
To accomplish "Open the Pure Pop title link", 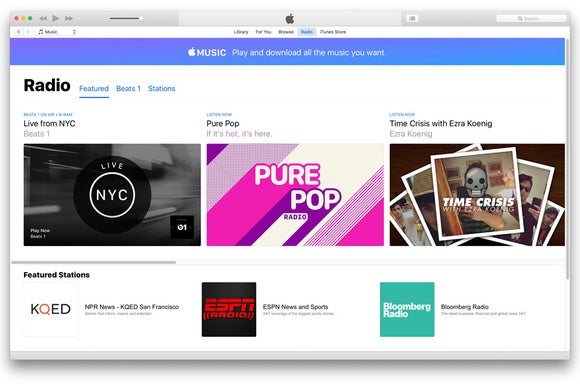I will [223, 124].
